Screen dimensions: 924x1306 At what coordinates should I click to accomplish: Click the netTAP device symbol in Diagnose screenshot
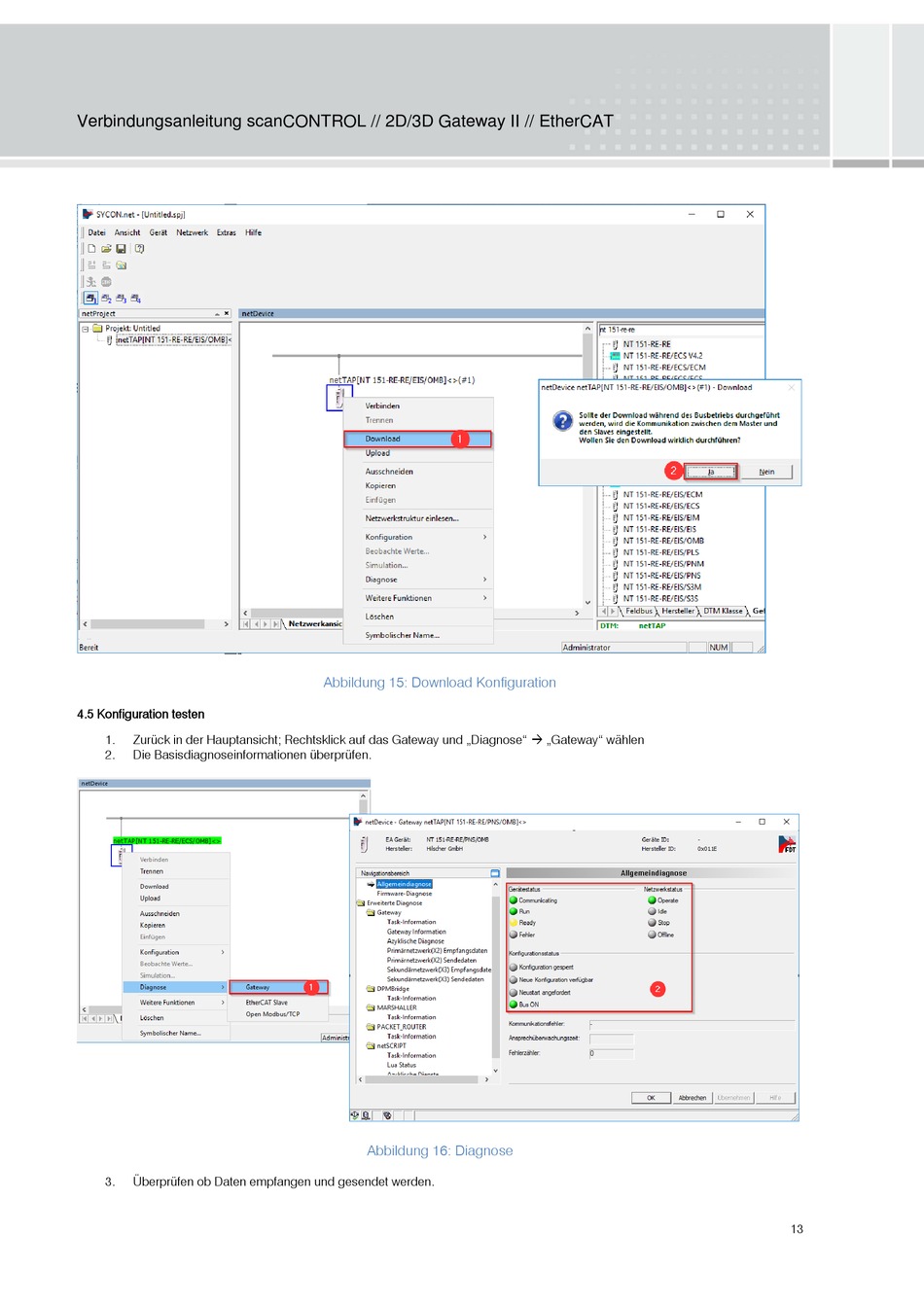[x=121, y=855]
